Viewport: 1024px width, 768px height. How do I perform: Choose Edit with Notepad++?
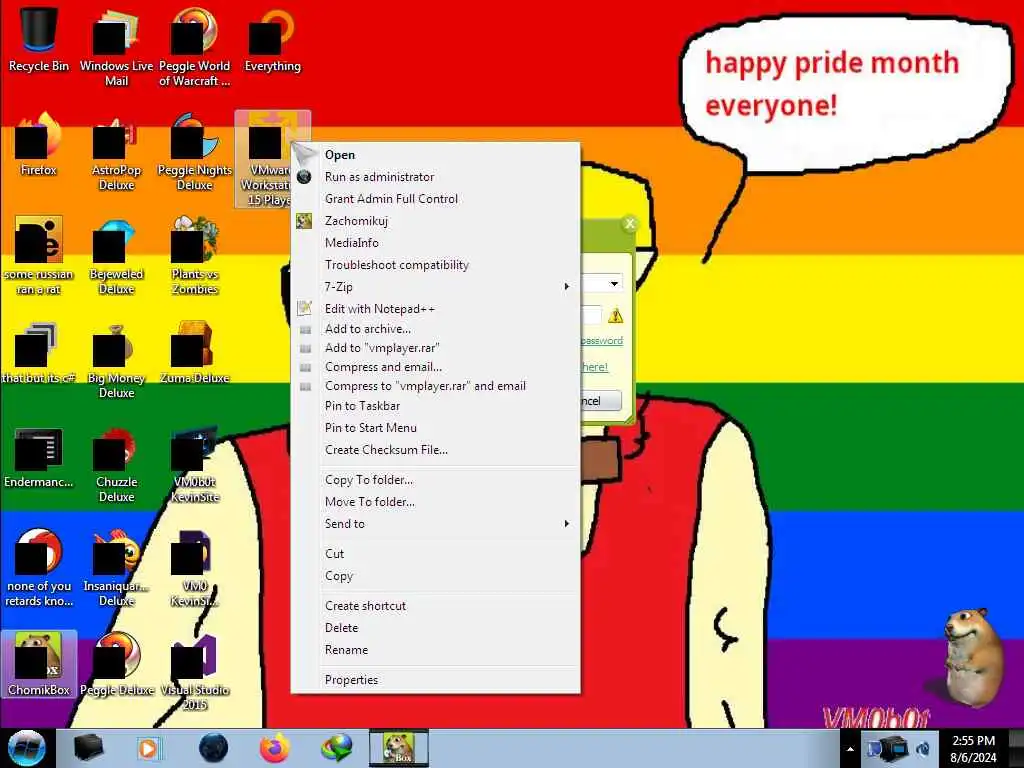[x=435, y=309]
